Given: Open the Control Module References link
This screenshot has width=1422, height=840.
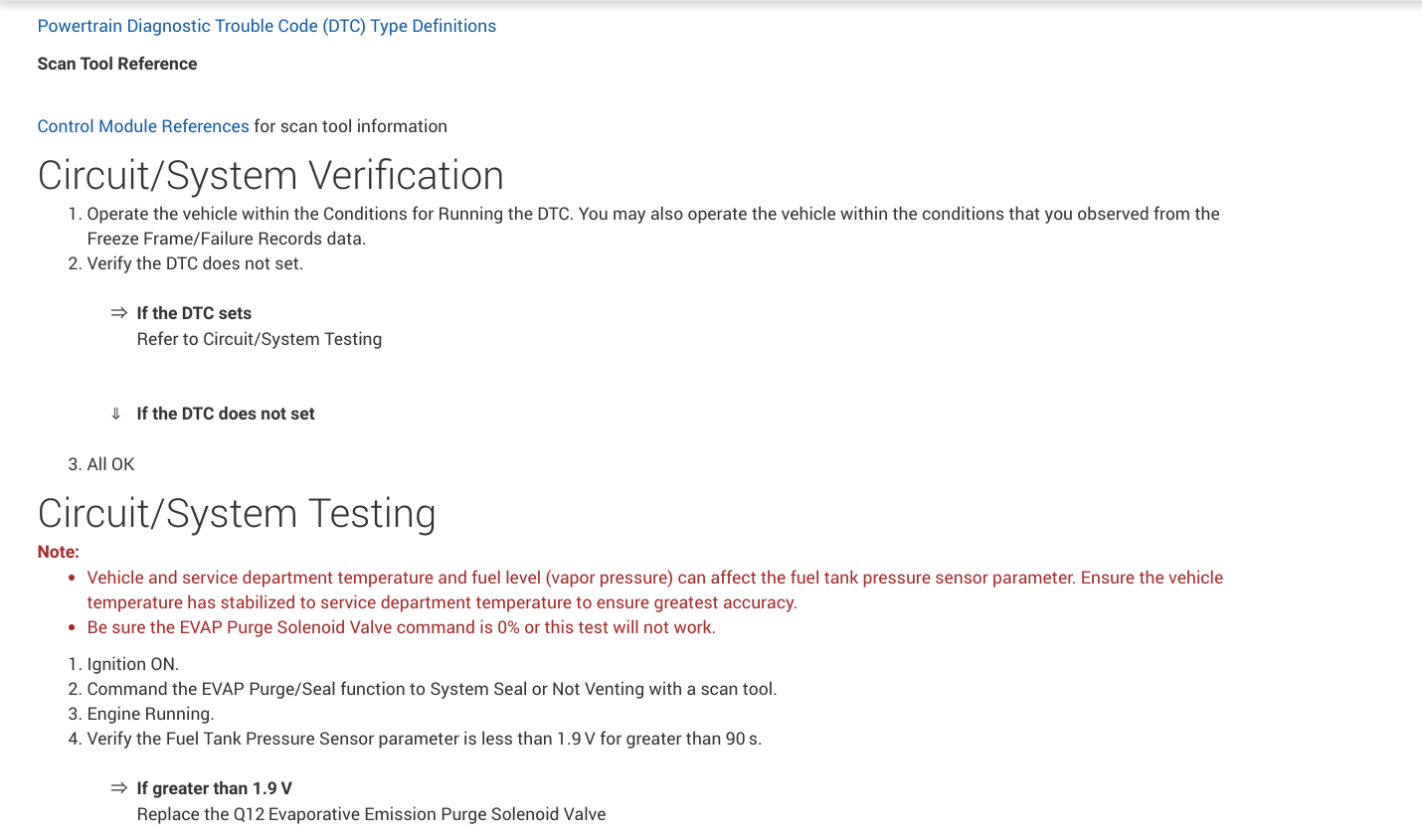Looking at the screenshot, I should [x=143, y=126].
